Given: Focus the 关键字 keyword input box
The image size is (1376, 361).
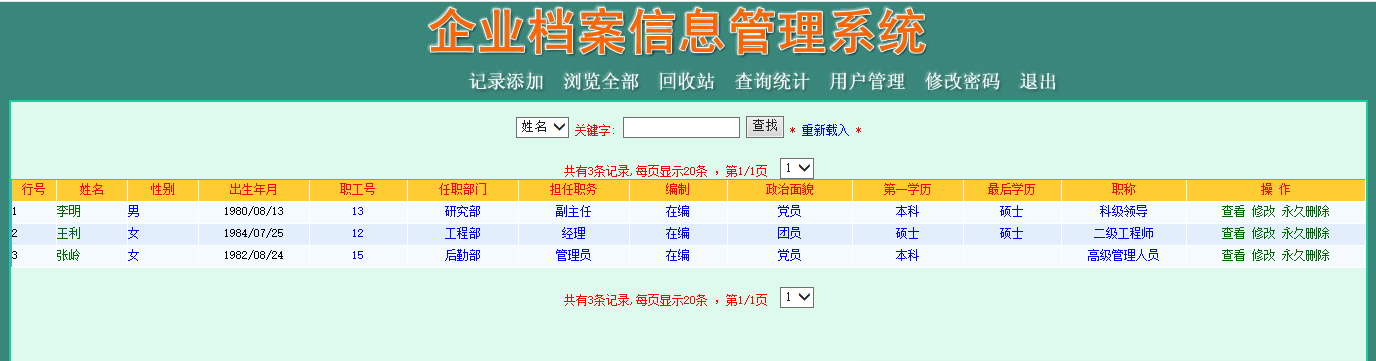Looking at the screenshot, I should 681,127.
